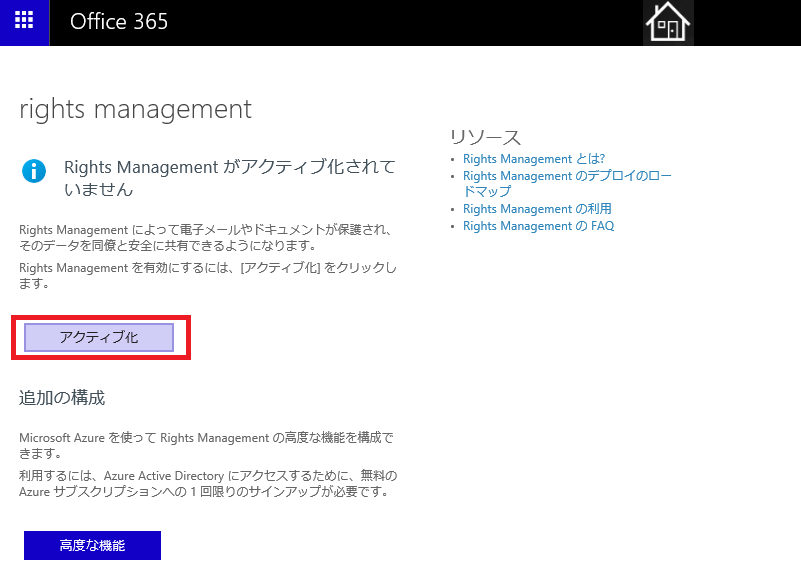Click the 追加の構成 heading
The height and width of the screenshot is (567, 801).
coord(62,397)
